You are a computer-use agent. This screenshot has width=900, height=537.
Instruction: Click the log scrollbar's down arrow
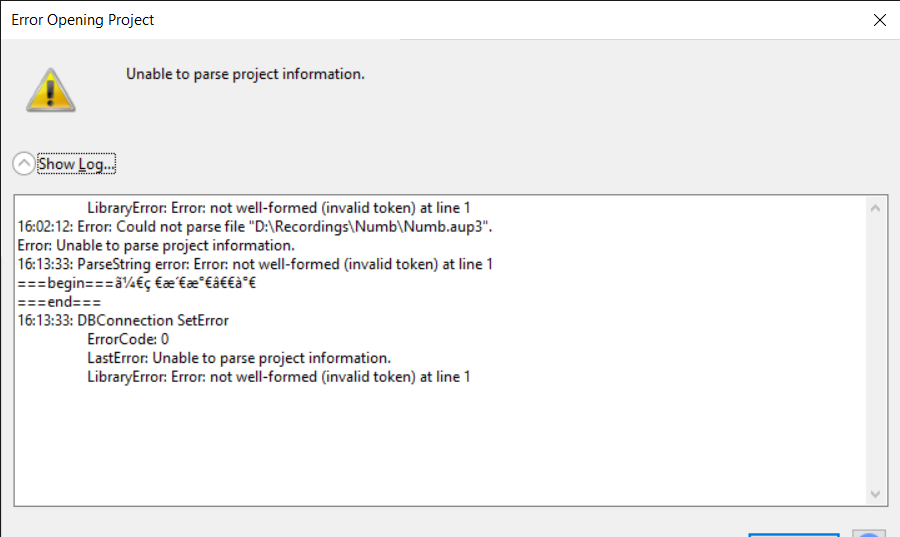(x=875, y=494)
